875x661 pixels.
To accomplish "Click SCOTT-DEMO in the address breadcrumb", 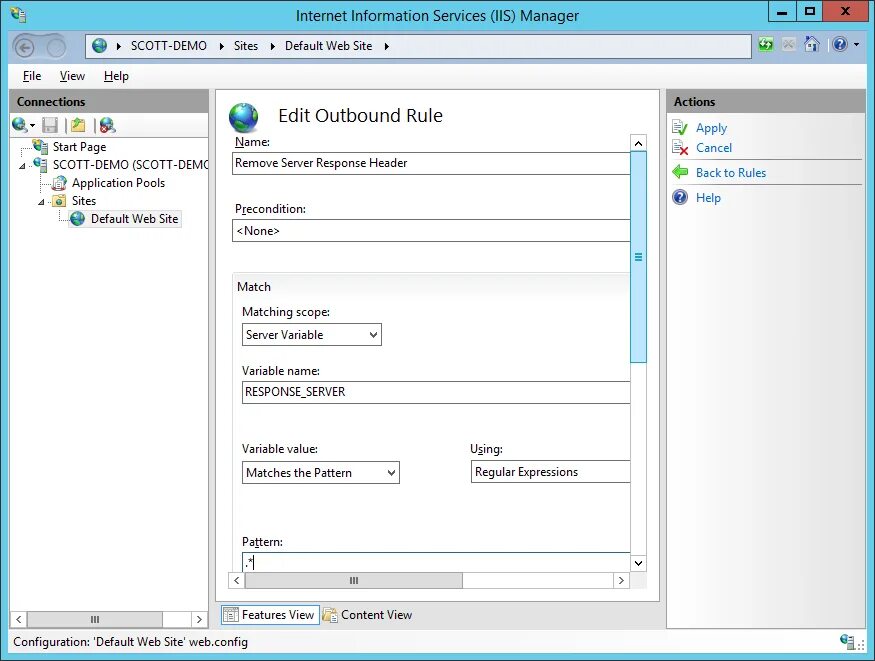I will (169, 46).
